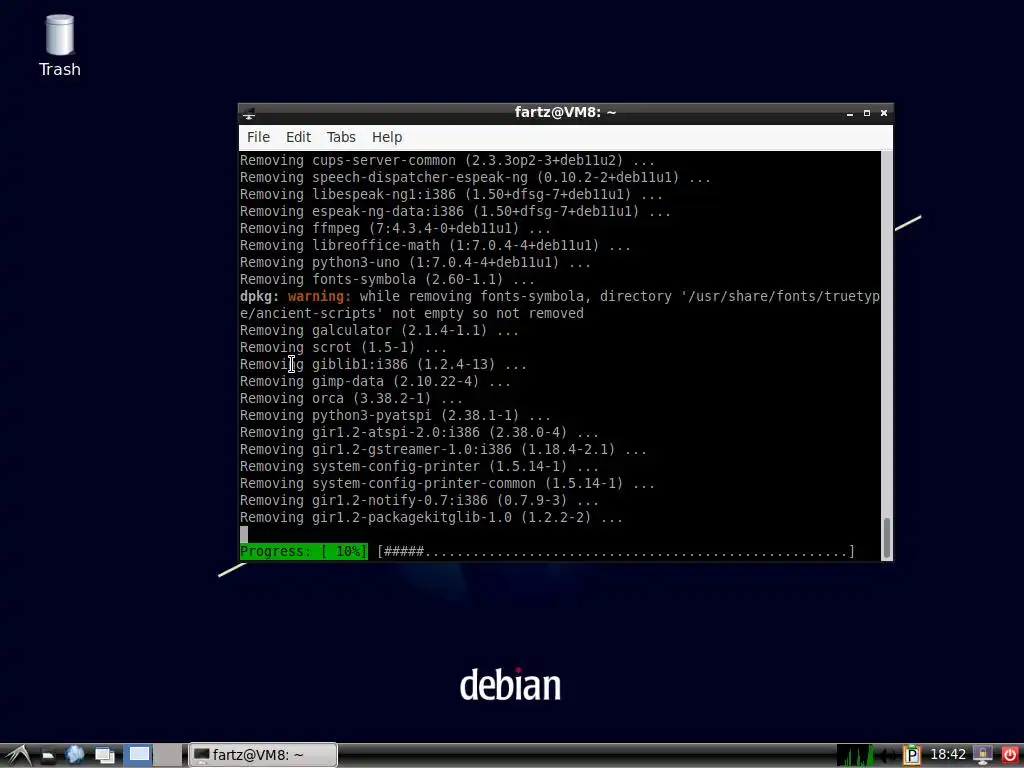1024x768 pixels.
Task: Maximize the terminal window
Action: [x=867, y=113]
